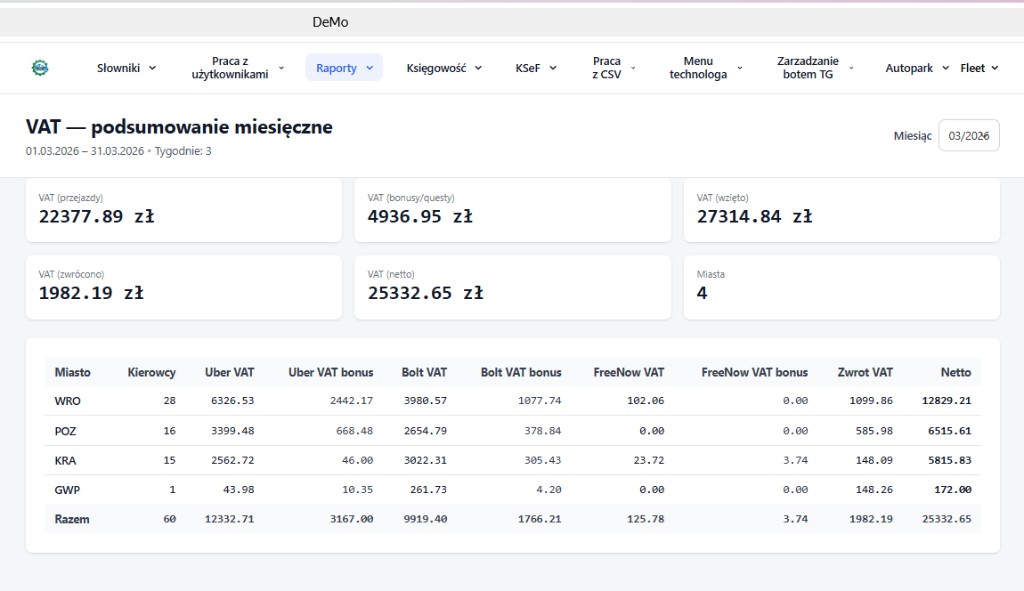The height and width of the screenshot is (591, 1024).
Task: Open Zarzadzanie botem TG menu
Action: [816, 68]
